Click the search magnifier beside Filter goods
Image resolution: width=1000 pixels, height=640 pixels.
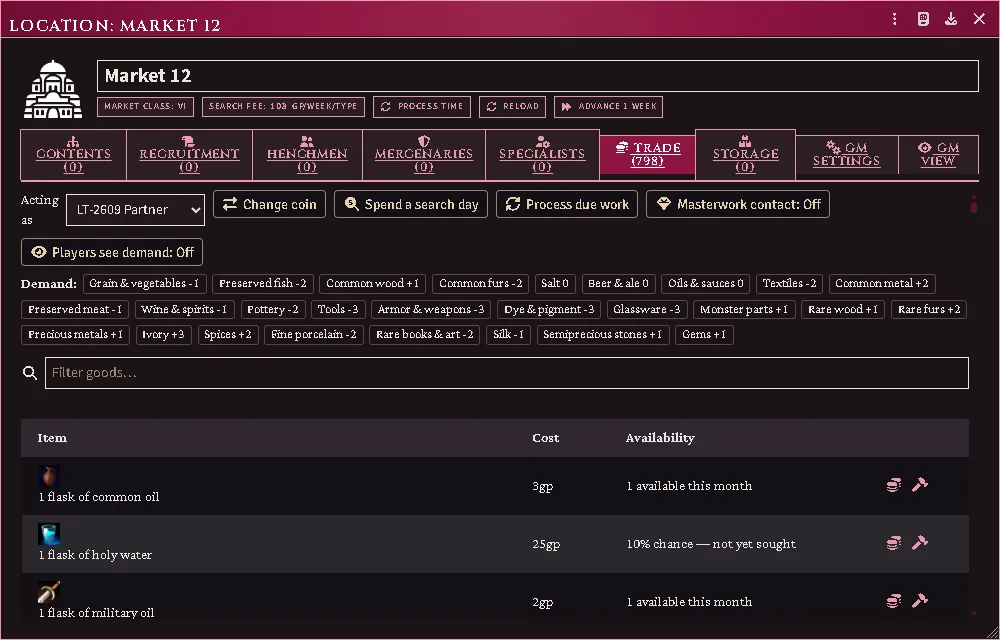tap(30, 373)
